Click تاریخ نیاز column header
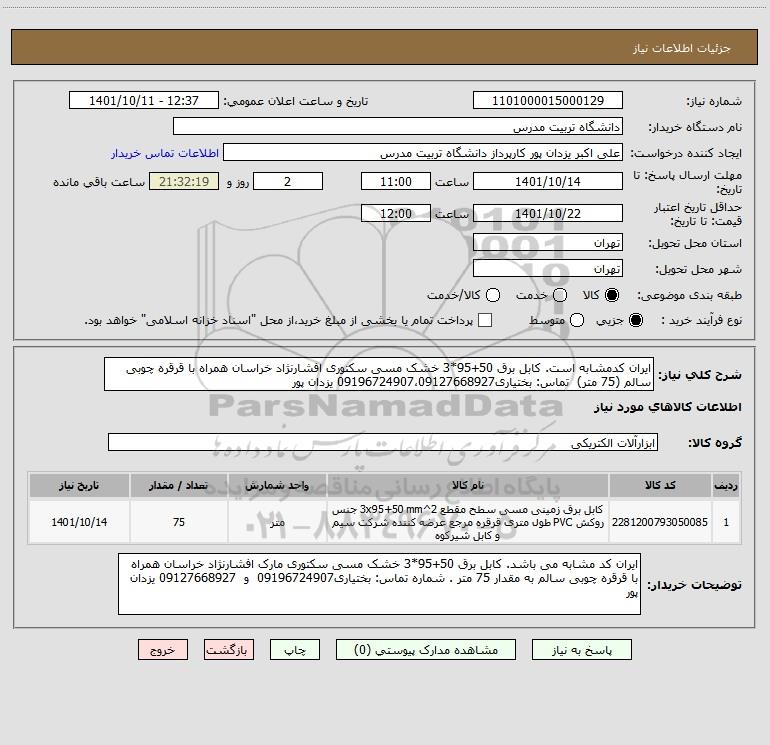The height and width of the screenshot is (745, 770). coord(79,485)
